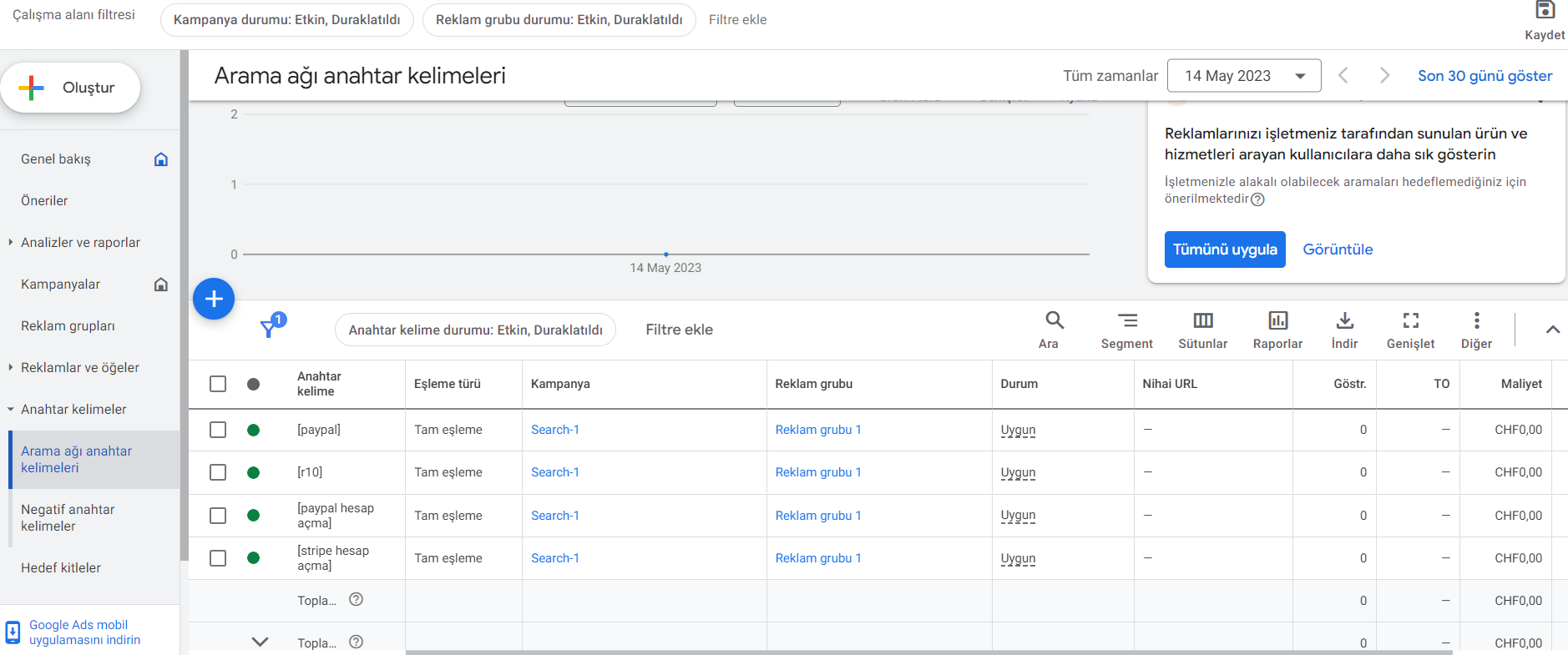Check the [paypal hesap açma] row checkbox

218,516
